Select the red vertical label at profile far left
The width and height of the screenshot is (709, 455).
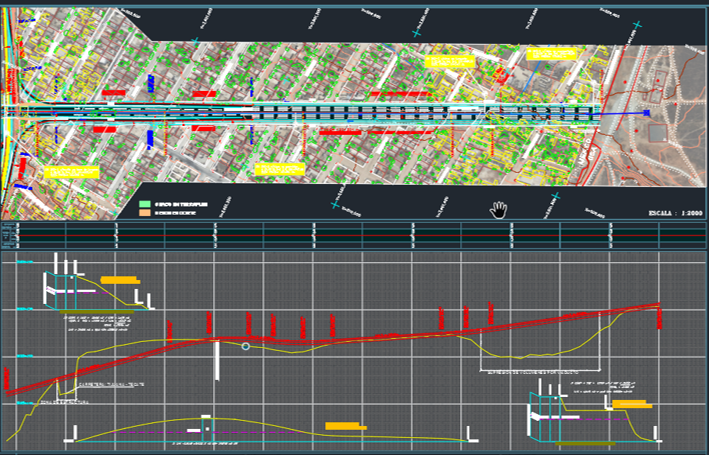tap(8, 379)
